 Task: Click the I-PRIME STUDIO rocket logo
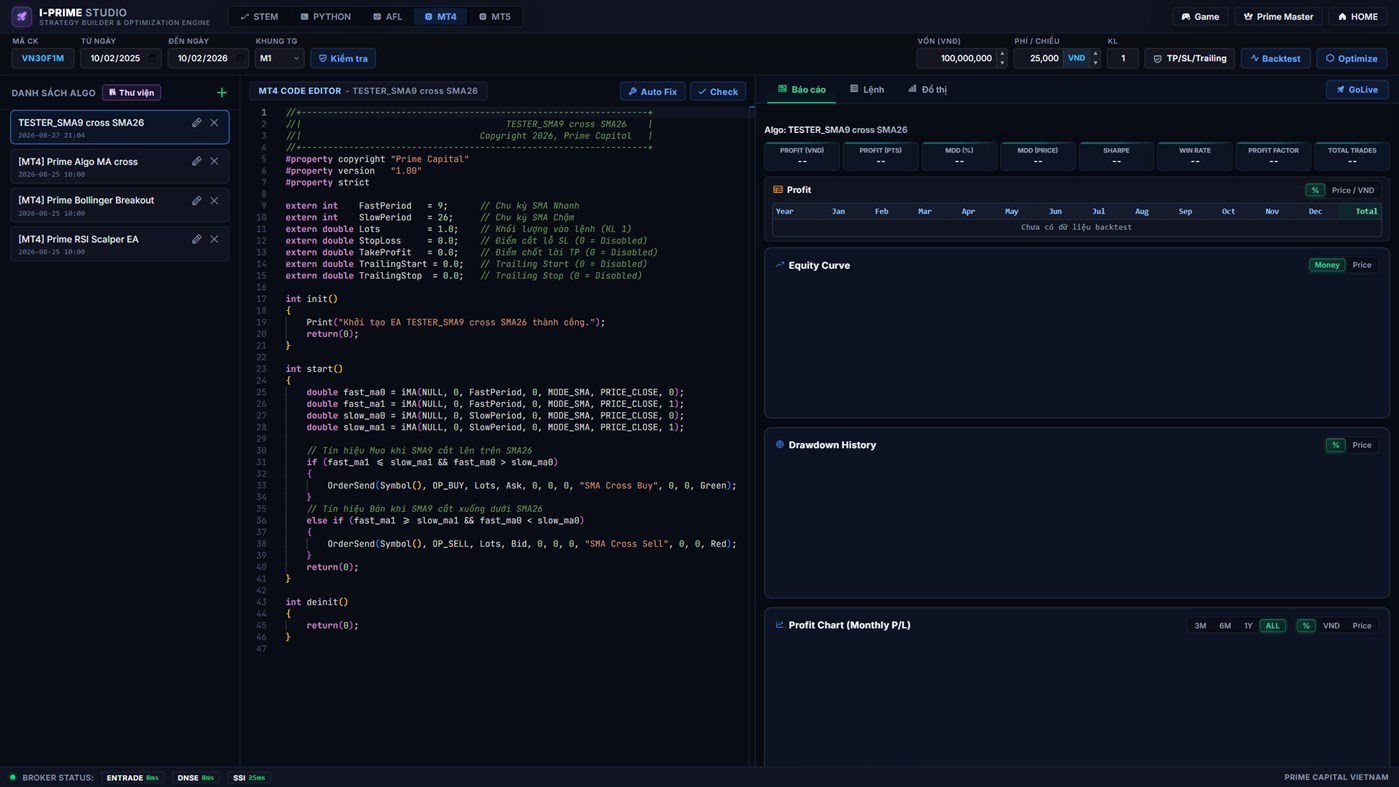tap(21, 16)
